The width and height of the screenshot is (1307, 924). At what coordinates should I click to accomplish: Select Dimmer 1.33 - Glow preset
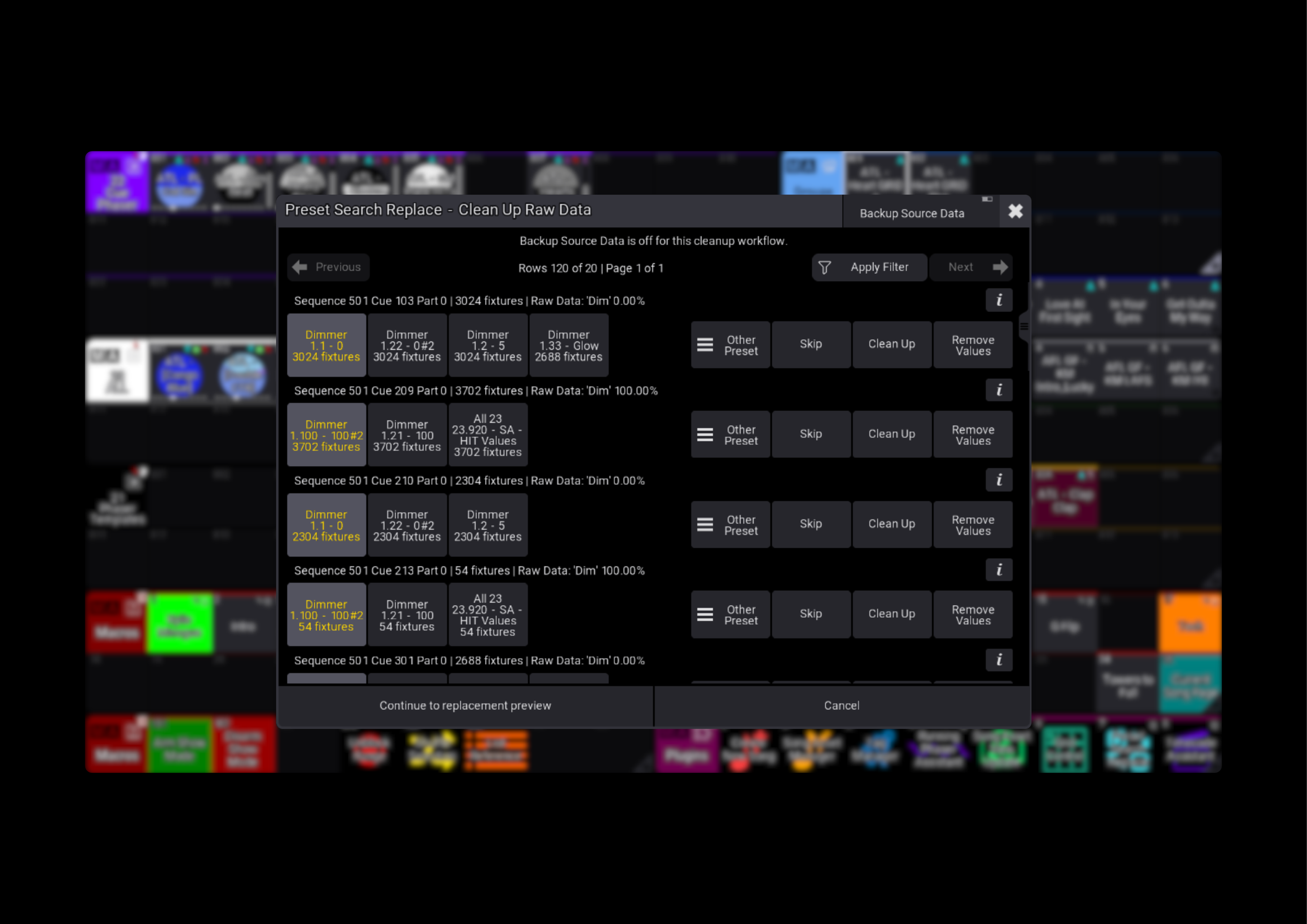tap(569, 345)
